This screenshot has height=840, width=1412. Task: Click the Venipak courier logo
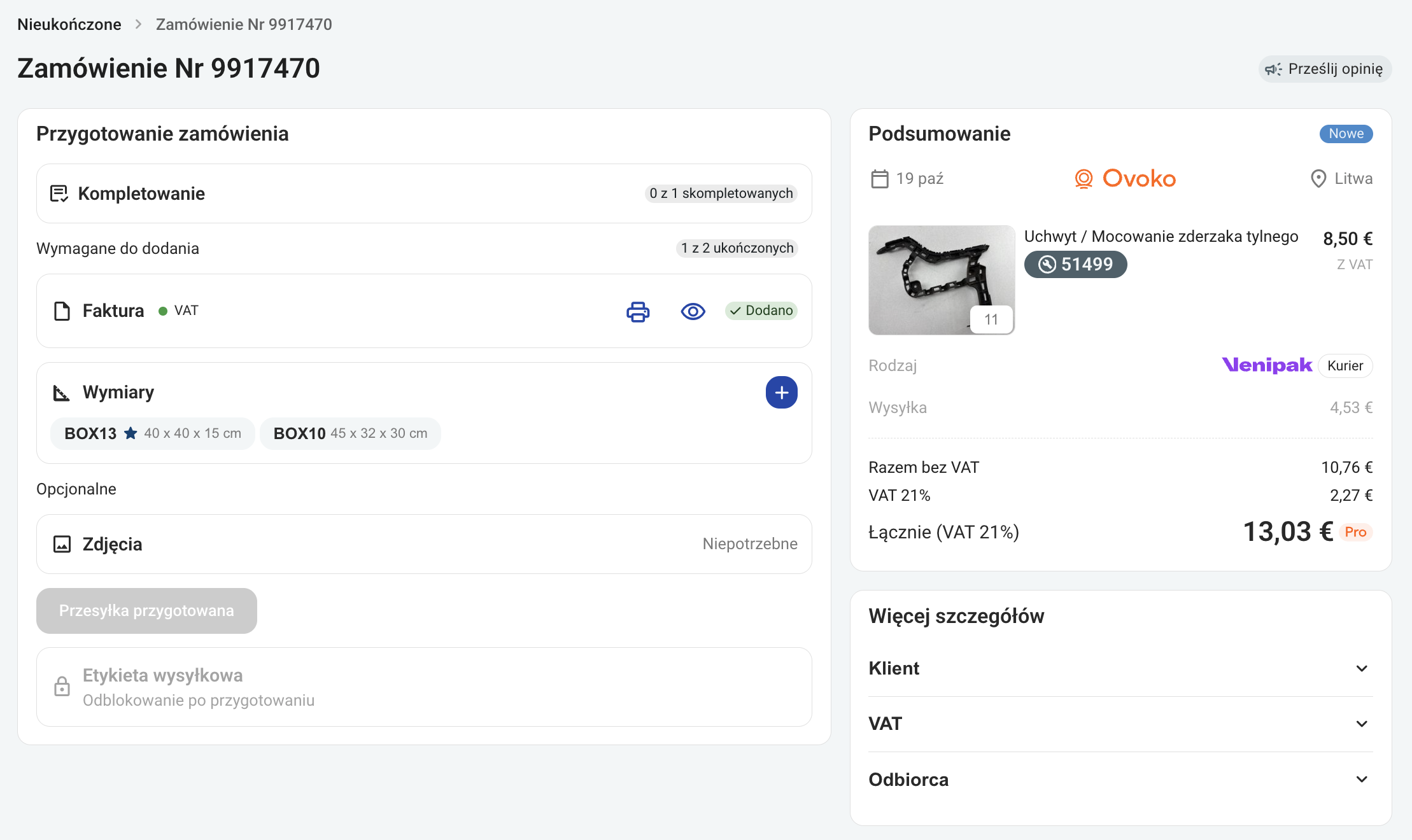[x=1267, y=365]
